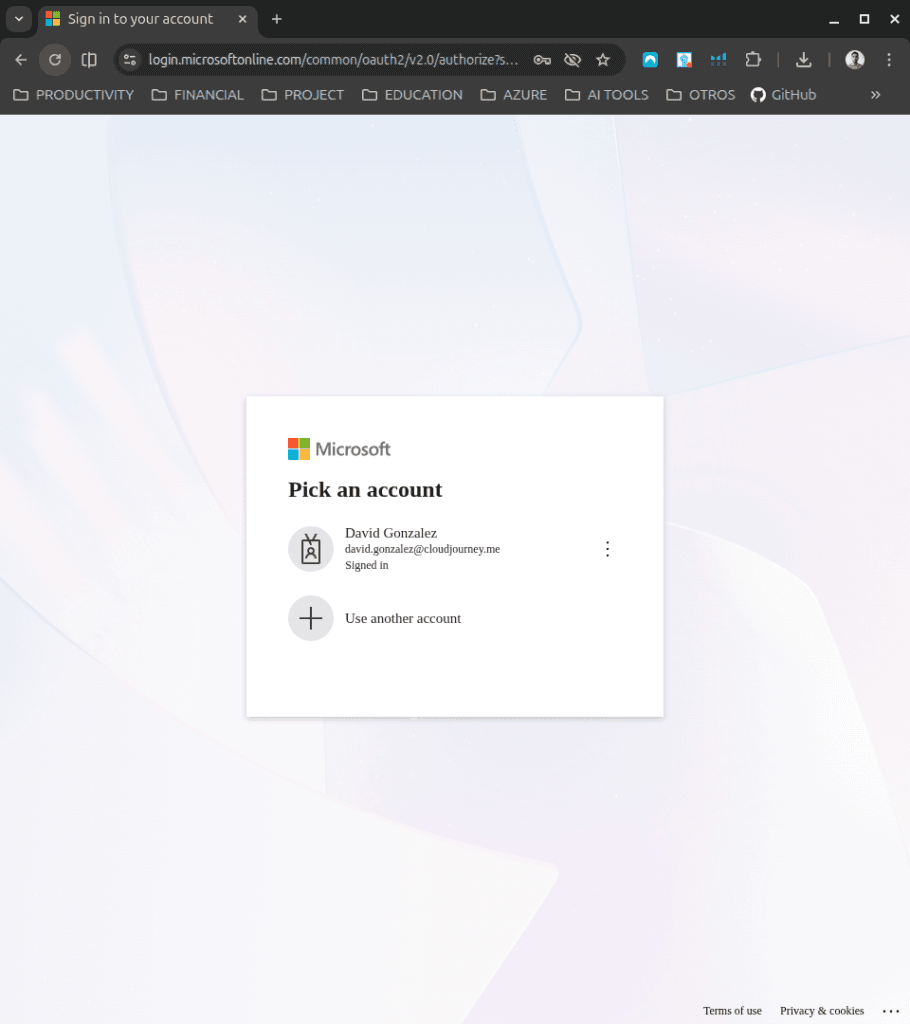Open account options for David Gonzalez

[607, 549]
